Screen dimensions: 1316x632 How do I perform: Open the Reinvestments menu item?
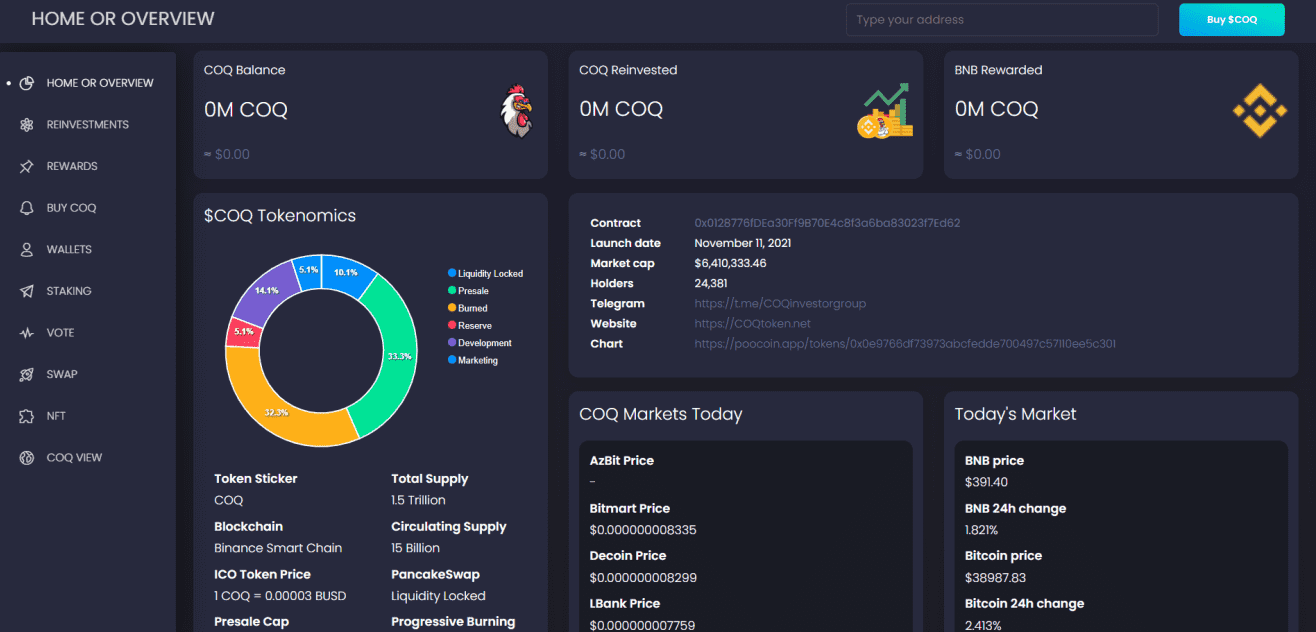point(88,125)
